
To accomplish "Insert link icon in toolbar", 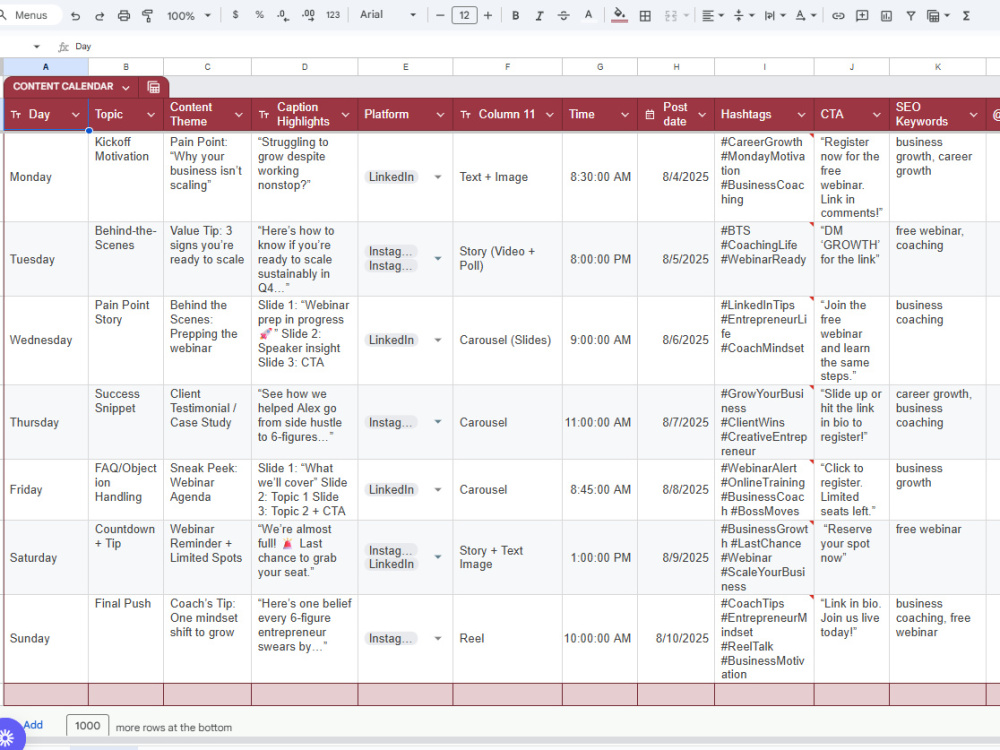I will tap(838, 16).
